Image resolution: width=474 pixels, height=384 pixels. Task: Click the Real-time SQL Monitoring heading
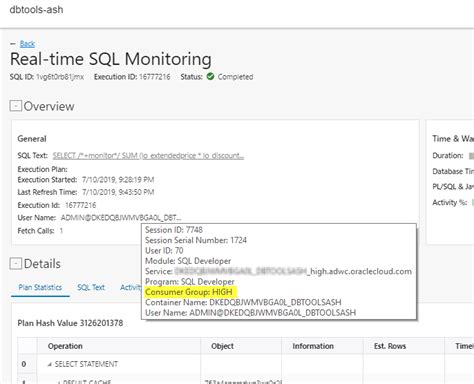click(x=111, y=59)
